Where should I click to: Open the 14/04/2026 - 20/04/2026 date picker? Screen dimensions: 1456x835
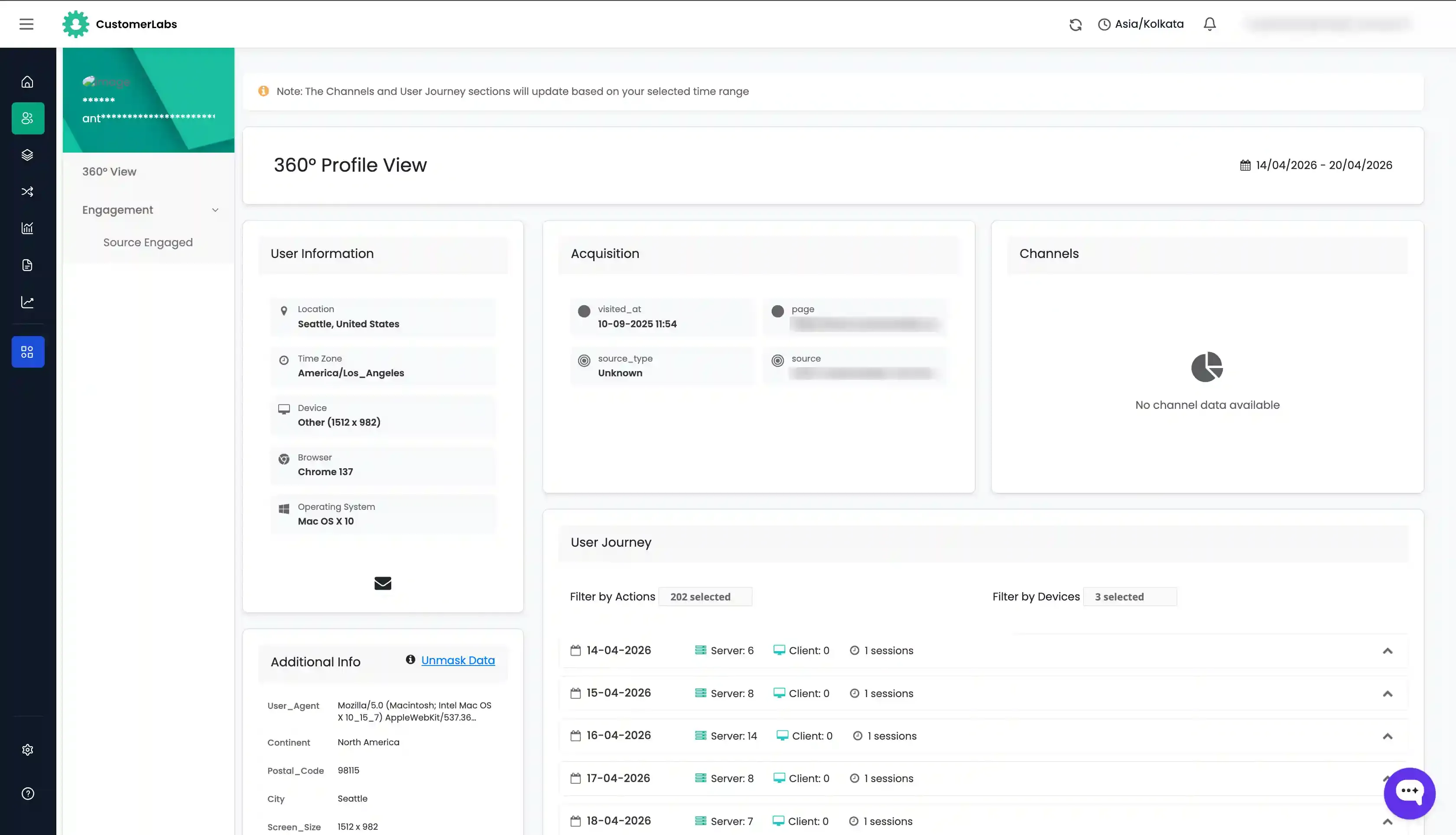(1316, 165)
